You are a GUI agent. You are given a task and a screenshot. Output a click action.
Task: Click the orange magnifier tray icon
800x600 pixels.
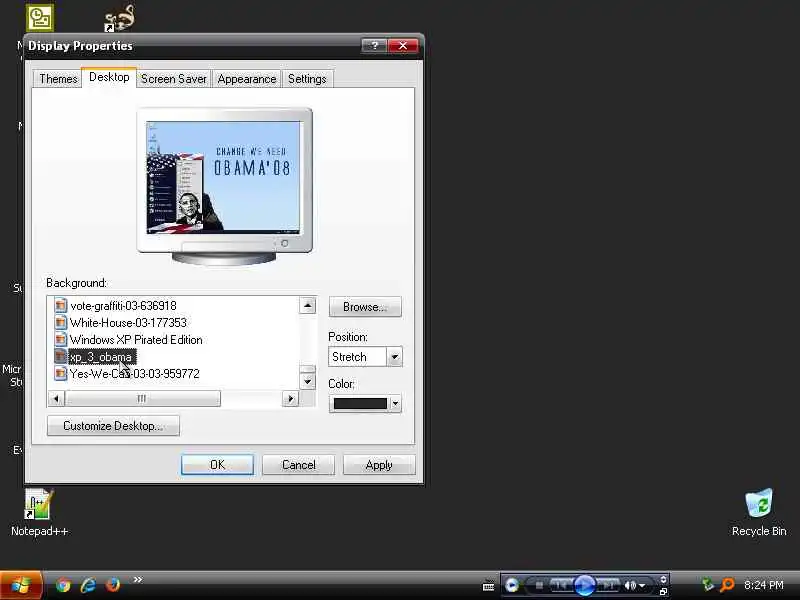tap(727, 585)
